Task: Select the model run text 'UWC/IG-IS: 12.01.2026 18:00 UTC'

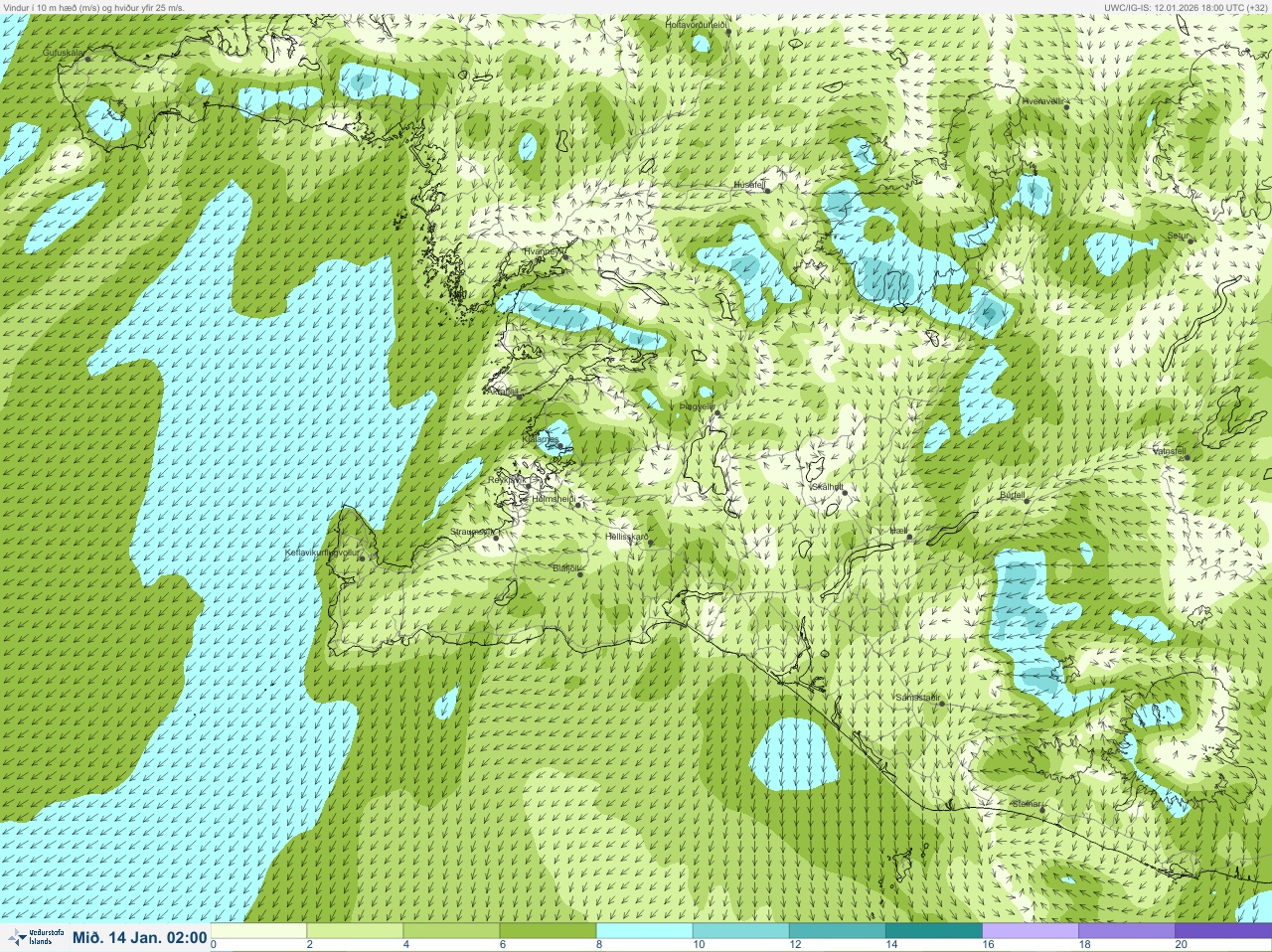Action: 1173,7
